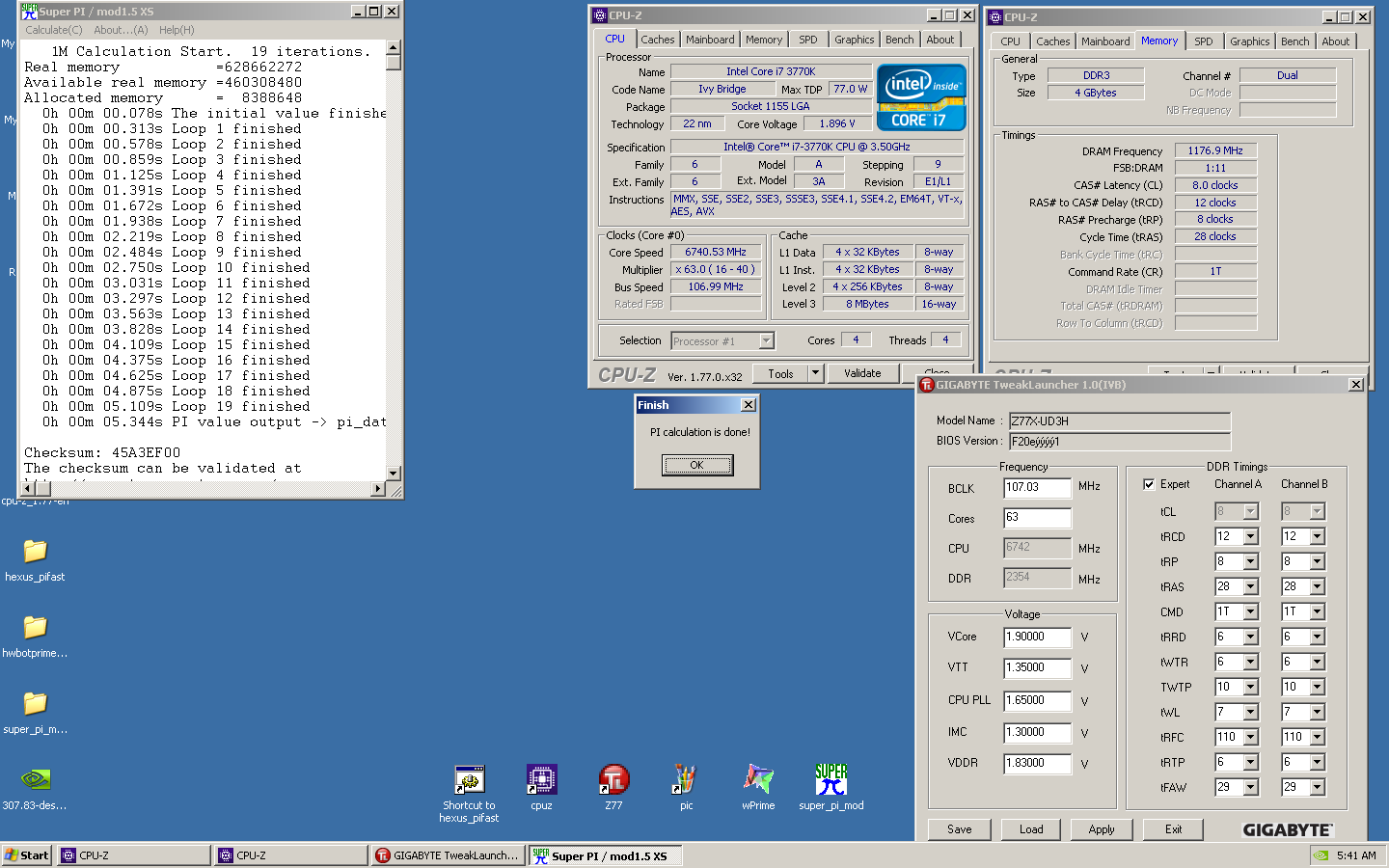Open Channel B tRCD dropdown
This screenshot has height=868, width=1389.
point(1318,536)
